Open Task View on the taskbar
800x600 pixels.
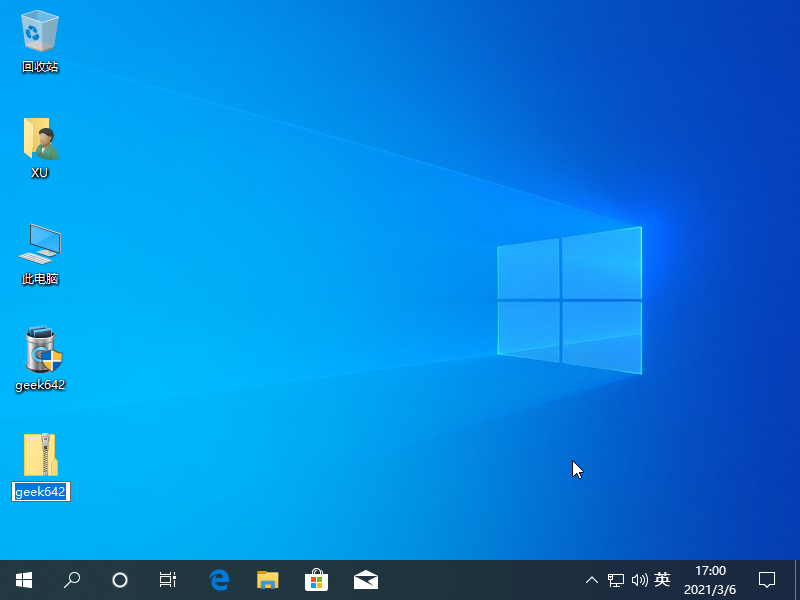168,579
